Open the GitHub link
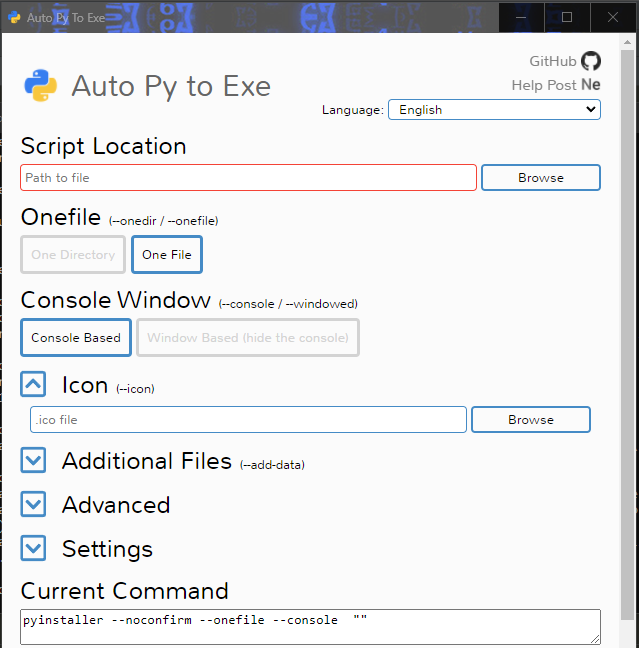This screenshot has width=639, height=648. (x=553, y=61)
